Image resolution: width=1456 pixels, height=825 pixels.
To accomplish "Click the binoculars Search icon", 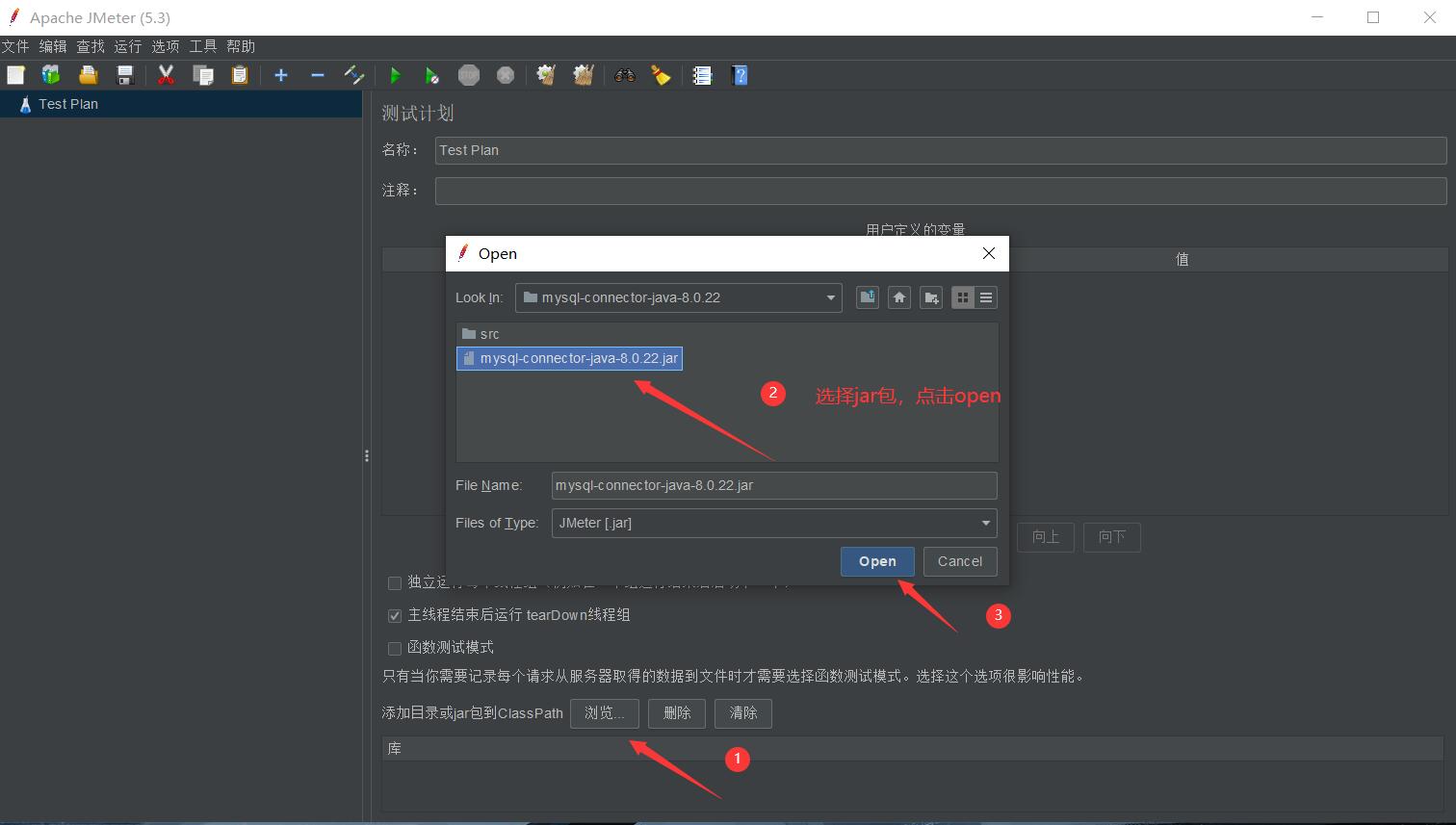I will [625, 75].
